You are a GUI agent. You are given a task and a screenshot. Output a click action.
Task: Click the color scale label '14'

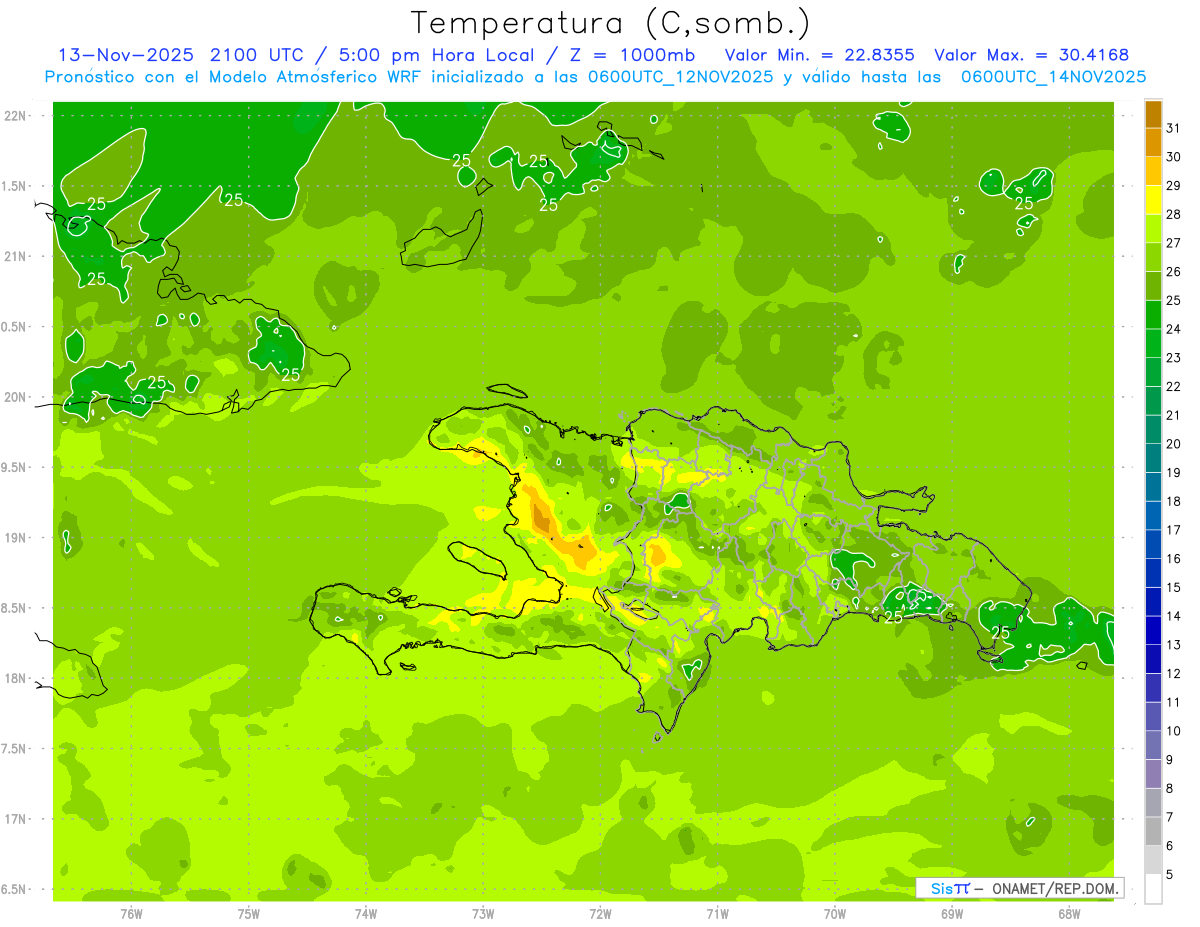point(1173,616)
